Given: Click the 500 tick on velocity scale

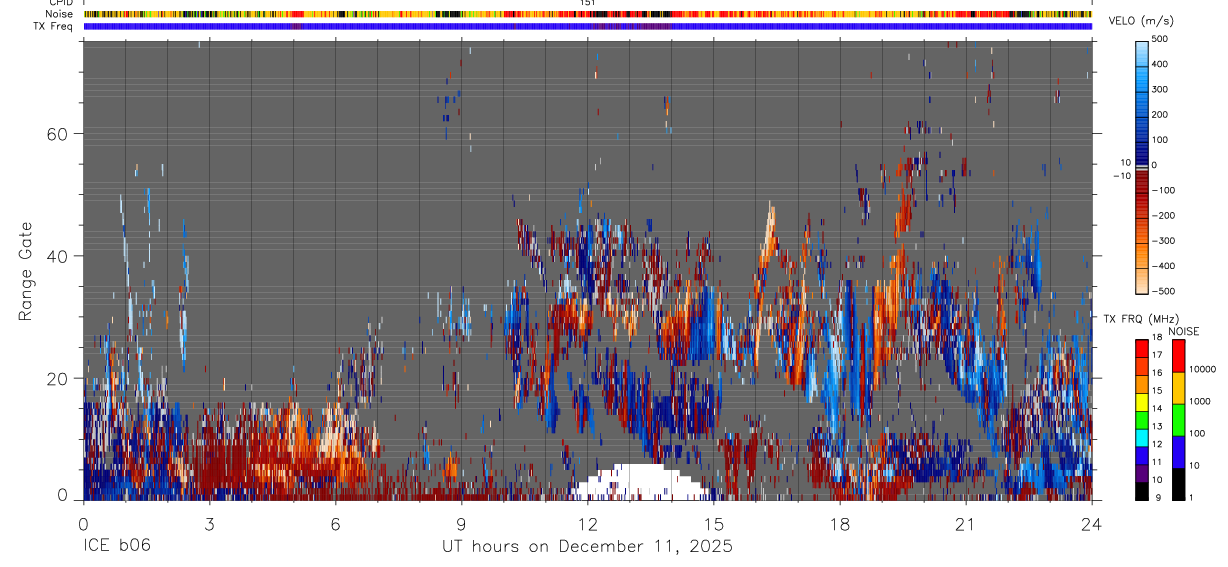Looking at the screenshot, I should coord(1161,39).
